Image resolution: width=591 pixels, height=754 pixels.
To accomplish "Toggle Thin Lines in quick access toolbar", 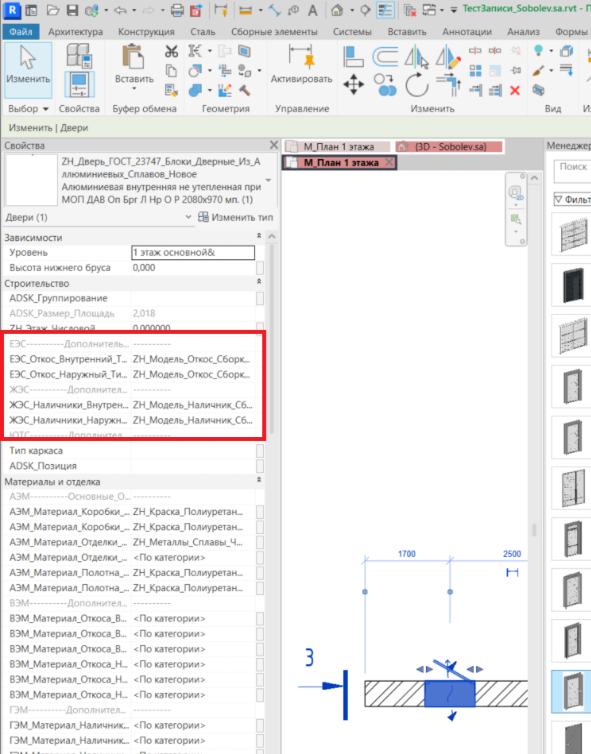I will point(385,10).
